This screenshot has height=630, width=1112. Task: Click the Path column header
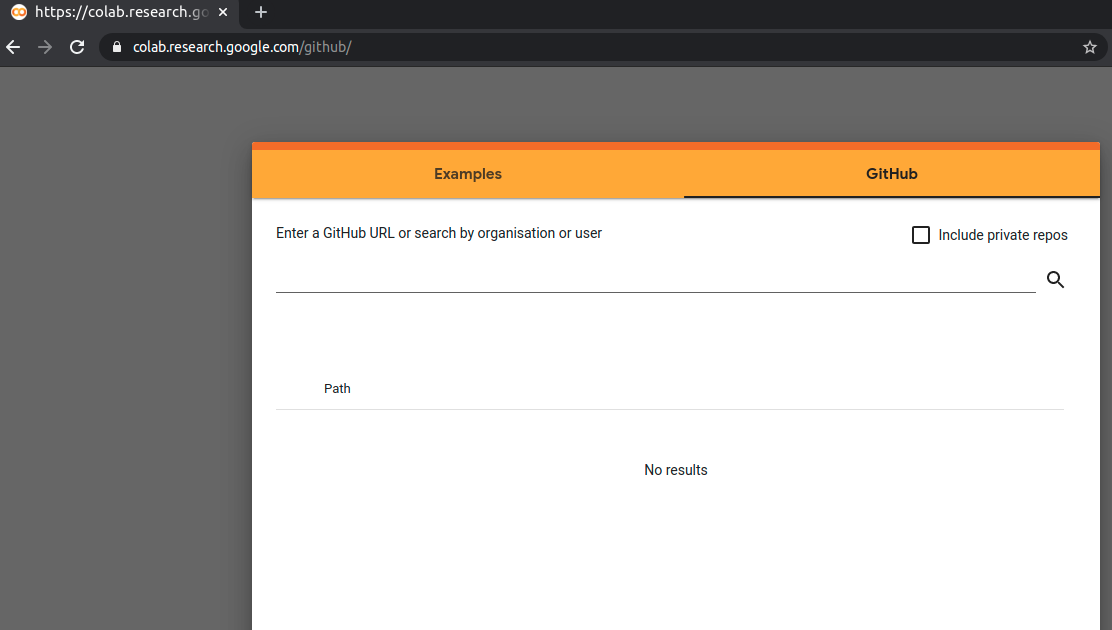point(337,388)
